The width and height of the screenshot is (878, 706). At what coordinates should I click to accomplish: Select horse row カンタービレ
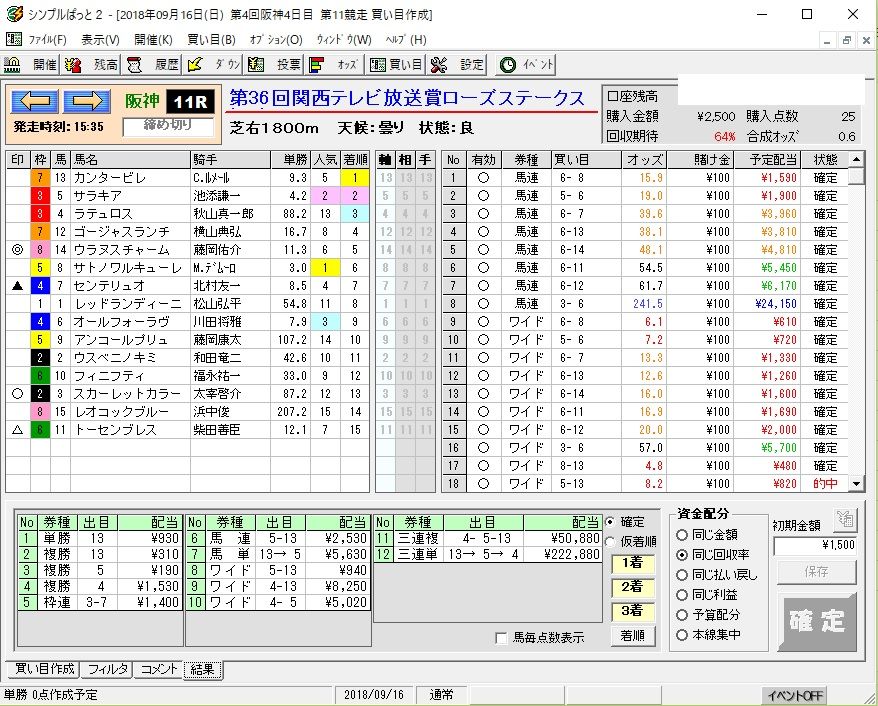coord(188,178)
